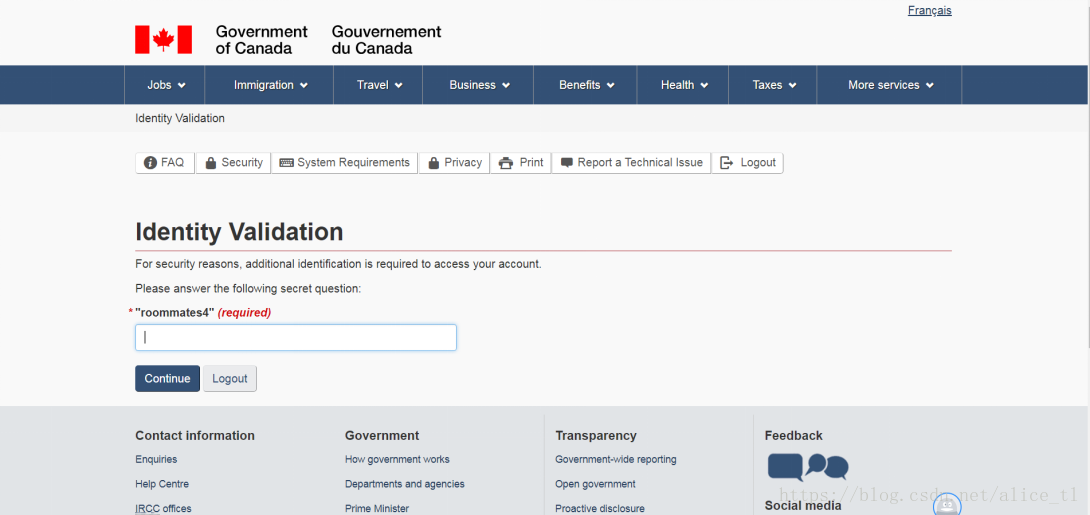Open the IRCC offices footer link

pos(163,509)
